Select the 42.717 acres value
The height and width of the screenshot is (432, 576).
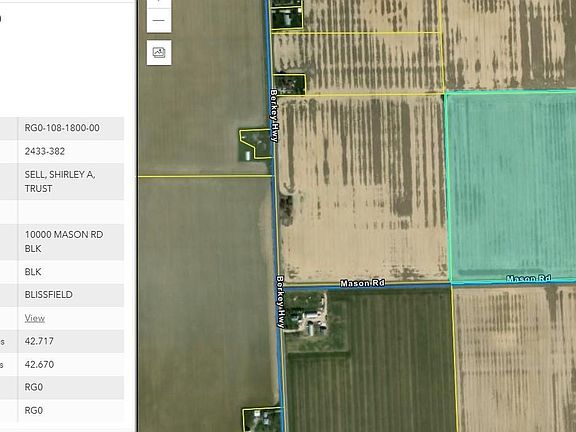39,341
